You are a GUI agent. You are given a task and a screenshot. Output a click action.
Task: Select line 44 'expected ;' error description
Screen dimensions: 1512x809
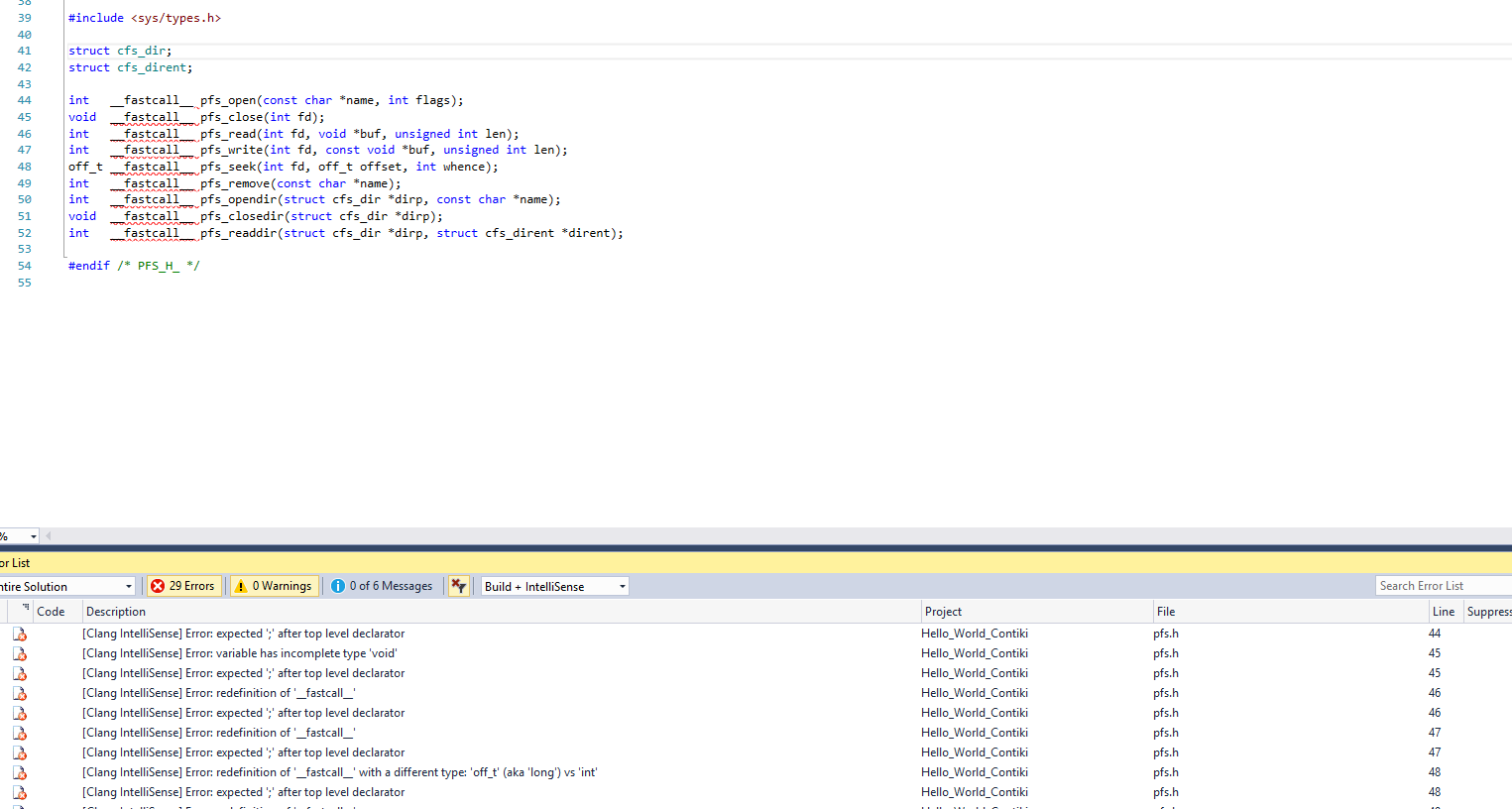[x=243, y=634]
